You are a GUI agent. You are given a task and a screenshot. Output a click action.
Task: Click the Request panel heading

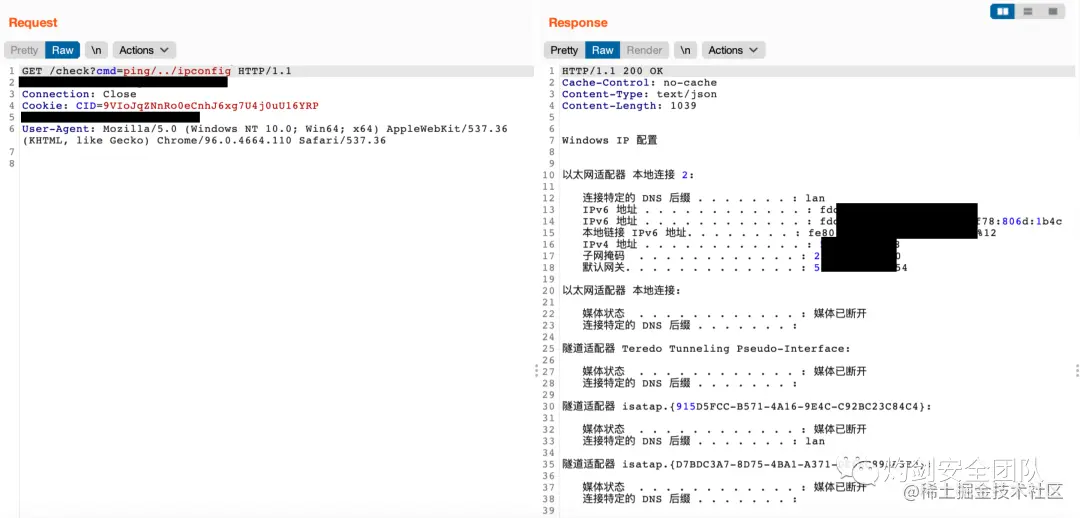(33, 23)
